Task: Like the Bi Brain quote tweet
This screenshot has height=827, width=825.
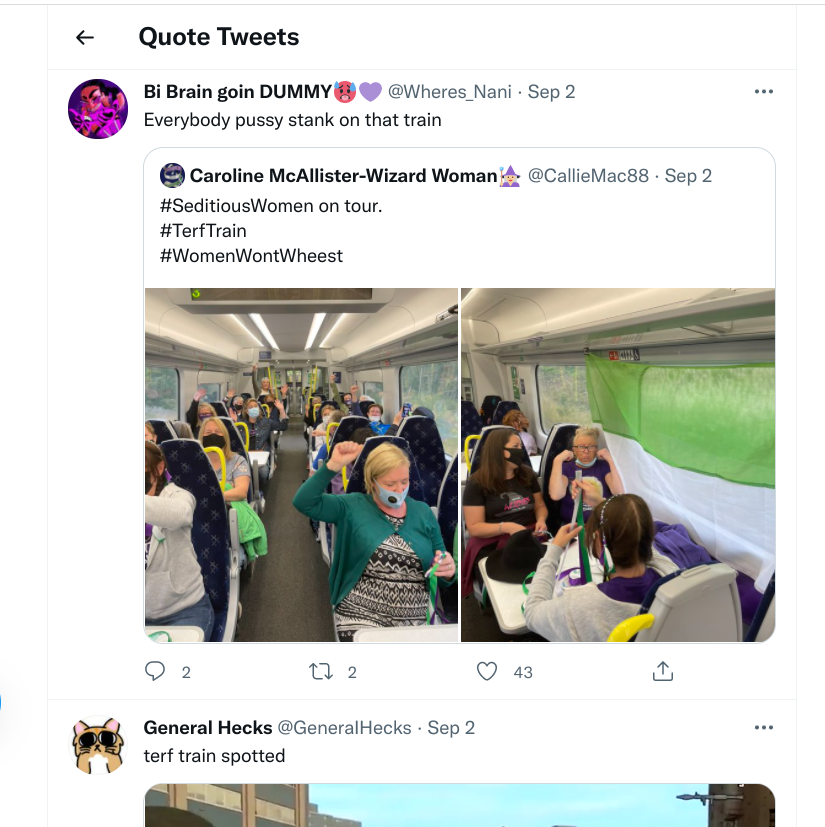Action: (x=487, y=672)
